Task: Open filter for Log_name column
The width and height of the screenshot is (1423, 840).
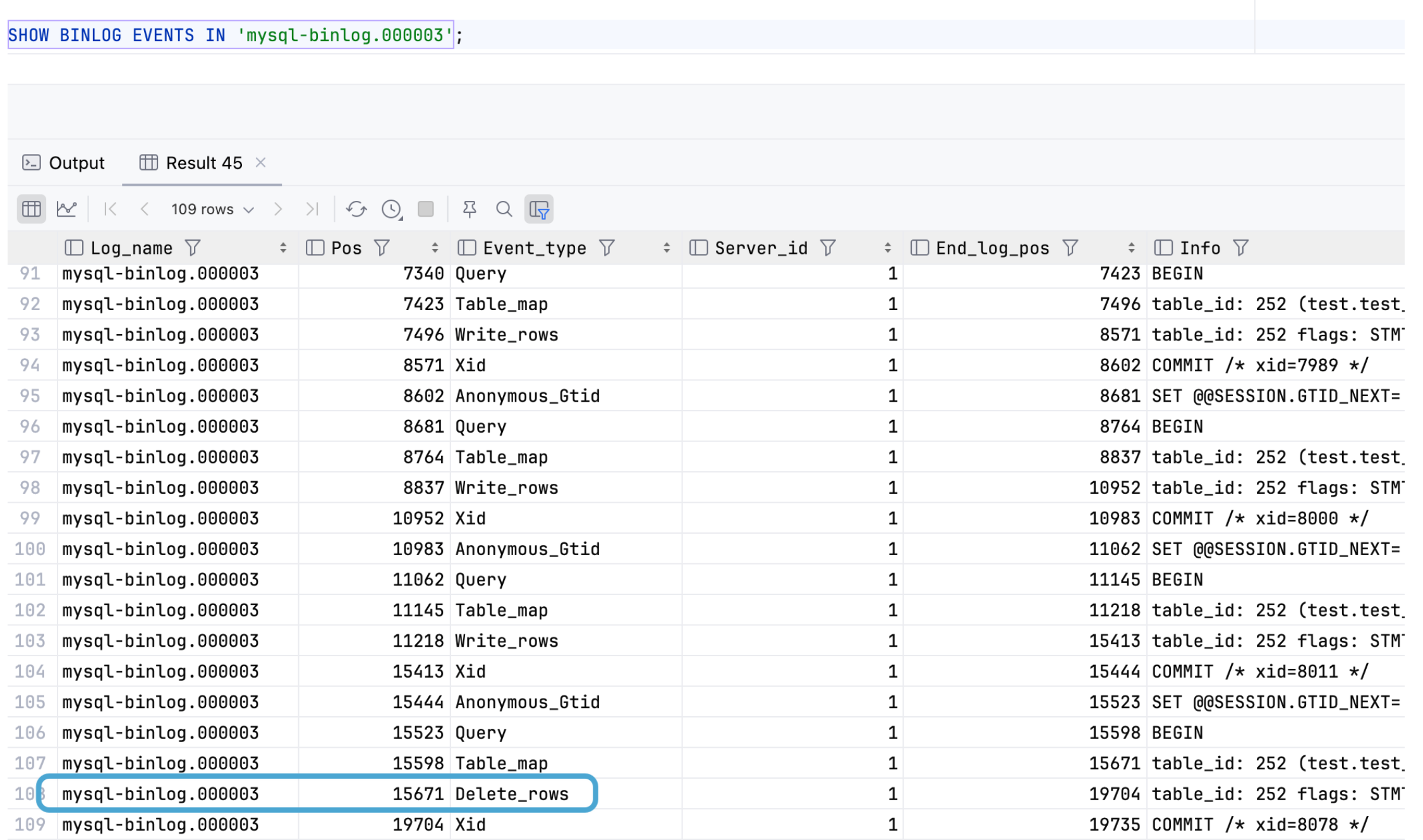Action: point(193,248)
